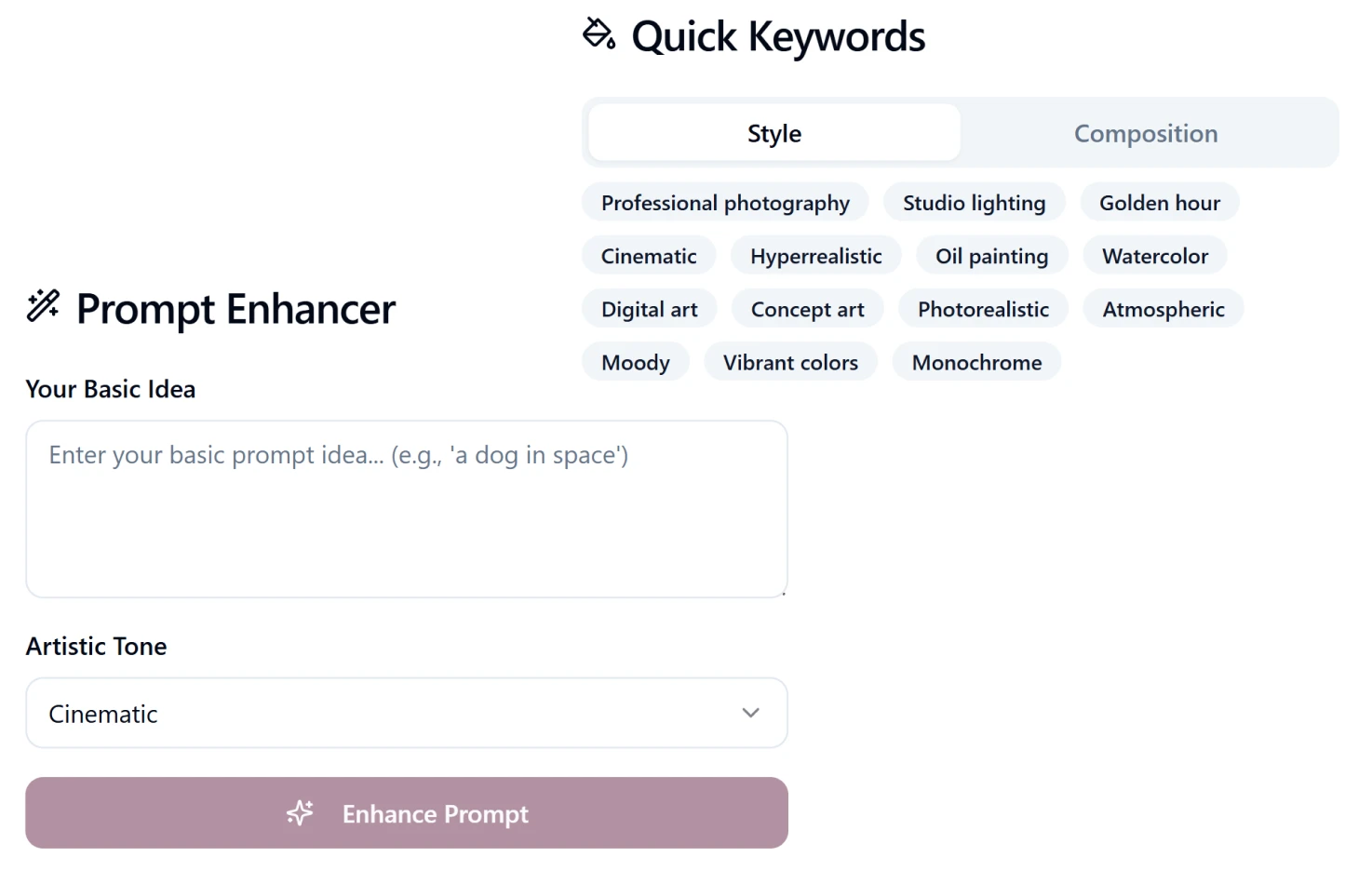Screen dimensions: 1372x870
Task: Click the magic wand icon beside Prompt Enhancer
Action: [42, 306]
